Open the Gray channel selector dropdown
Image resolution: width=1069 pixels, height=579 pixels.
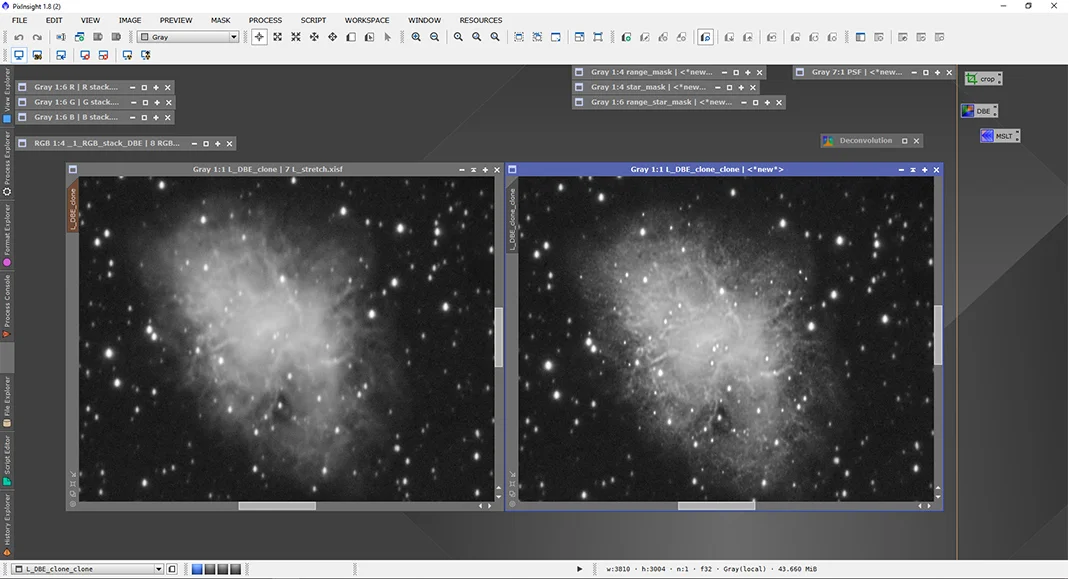click(232, 36)
